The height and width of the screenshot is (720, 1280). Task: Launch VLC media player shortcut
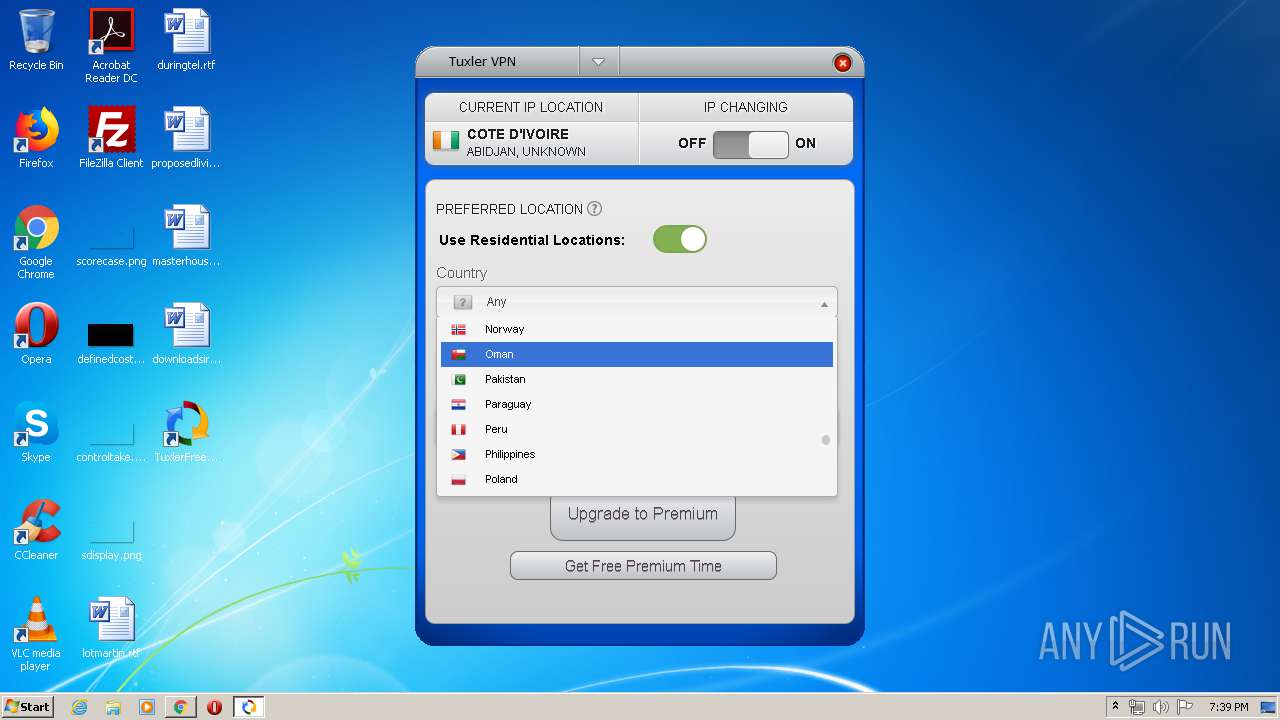(x=36, y=634)
